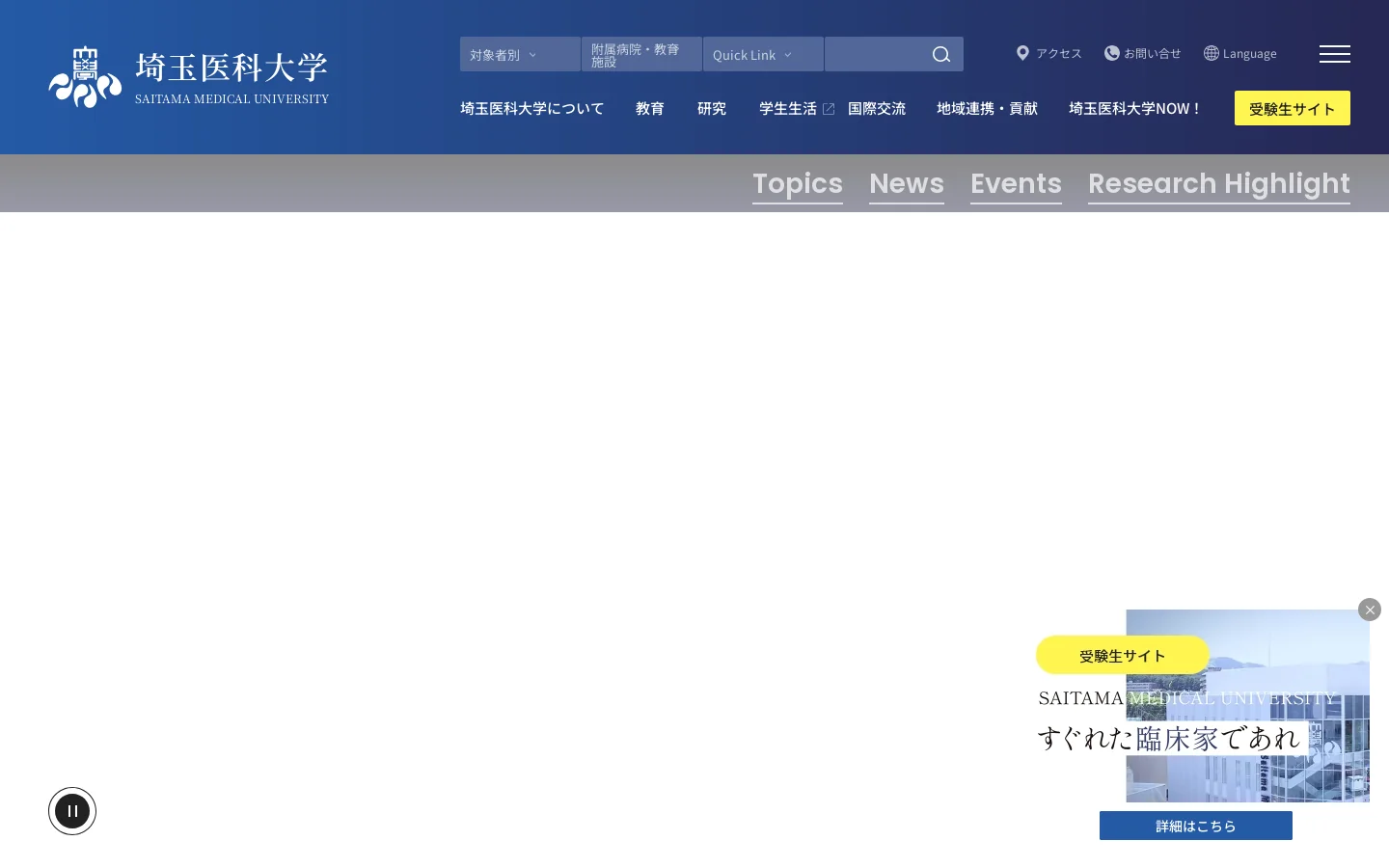Open the 国際交流 menu item
This screenshot has height=868, width=1389.
[877, 108]
